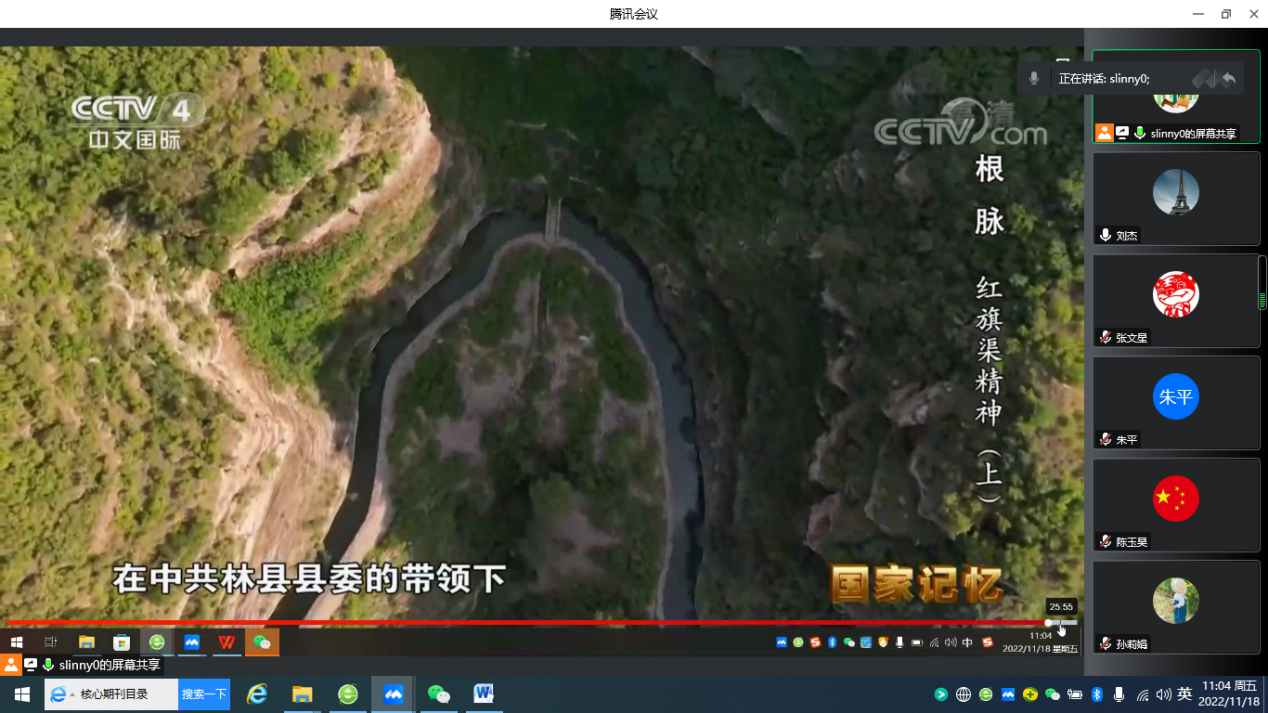Open Tencent Meeting from the taskbar

tap(393, 694)
